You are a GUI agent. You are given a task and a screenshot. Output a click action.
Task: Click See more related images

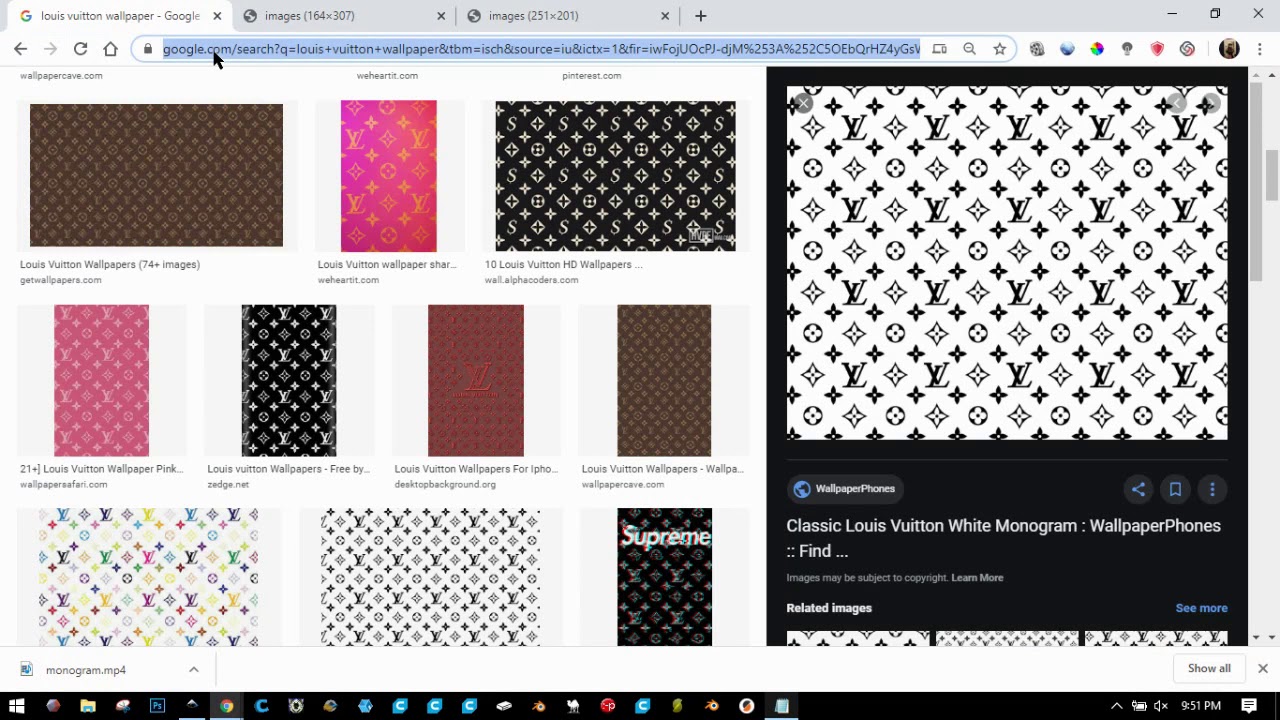1201,608
